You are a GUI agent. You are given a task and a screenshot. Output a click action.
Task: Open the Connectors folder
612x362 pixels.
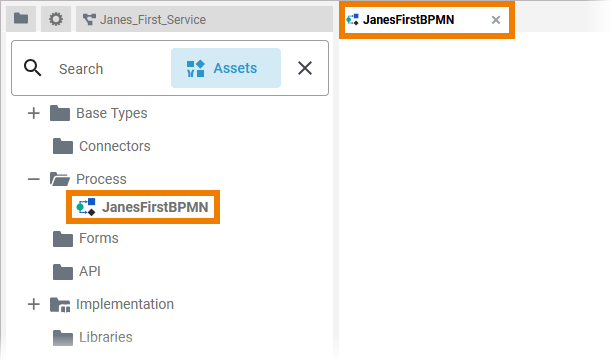(114, 146)
